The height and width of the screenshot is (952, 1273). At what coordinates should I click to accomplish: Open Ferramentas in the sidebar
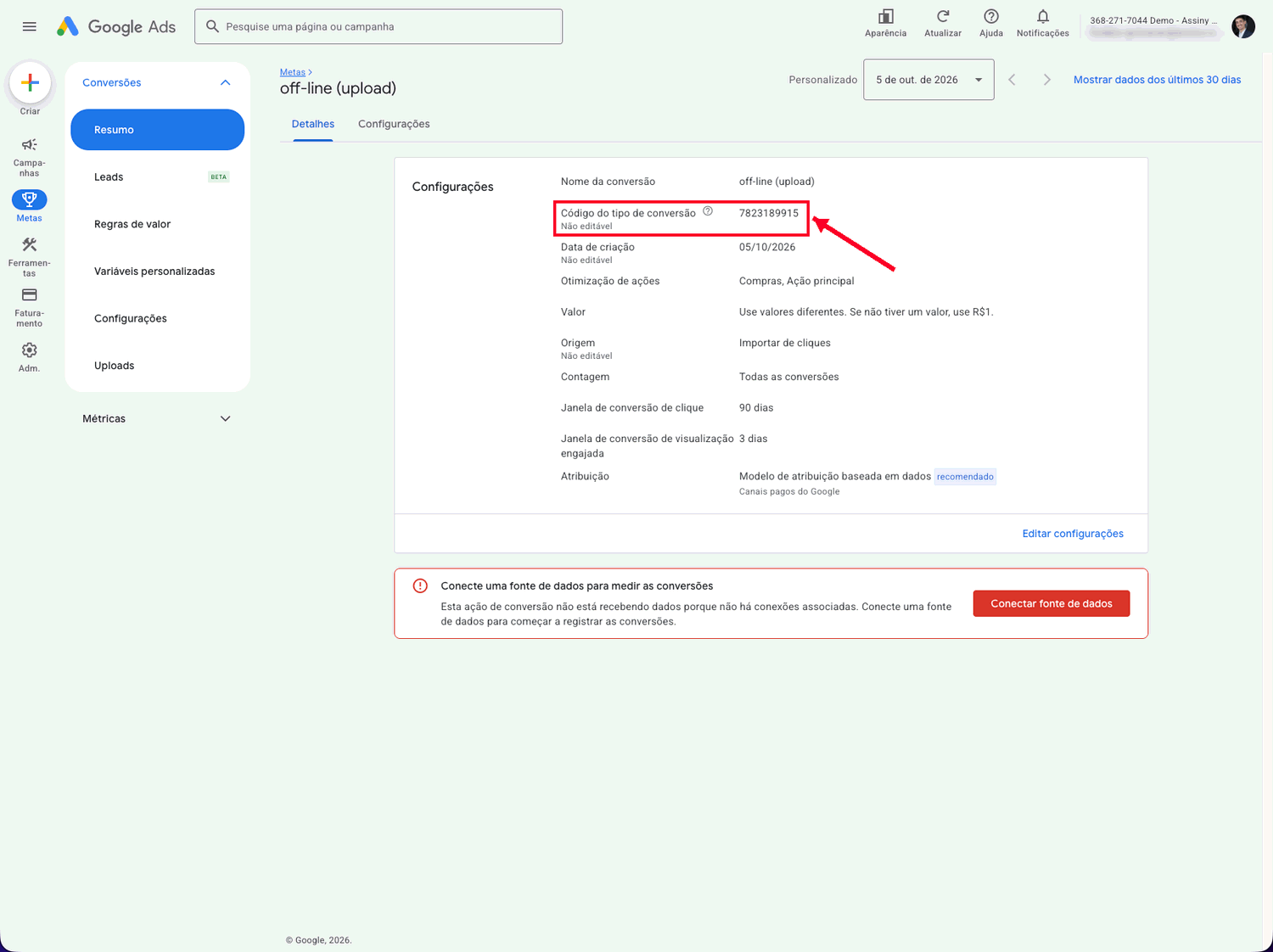point(30,257)
